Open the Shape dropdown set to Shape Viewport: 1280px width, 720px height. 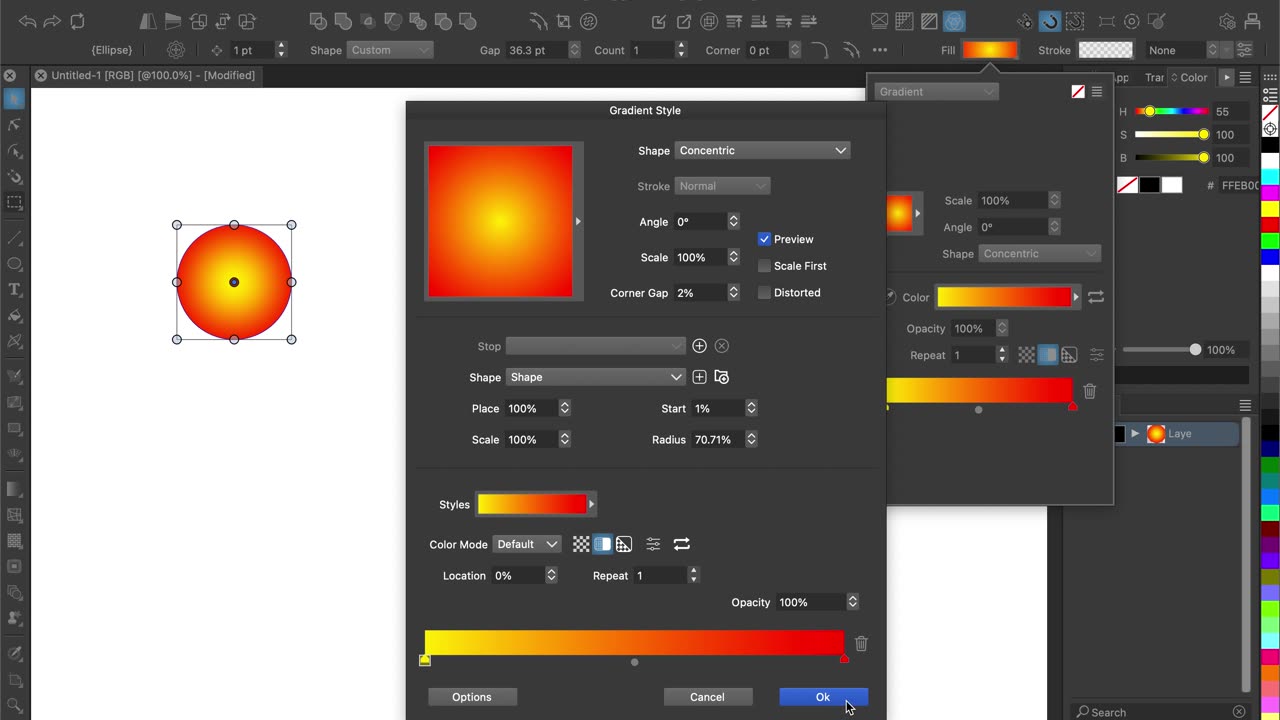pos(595,377)
